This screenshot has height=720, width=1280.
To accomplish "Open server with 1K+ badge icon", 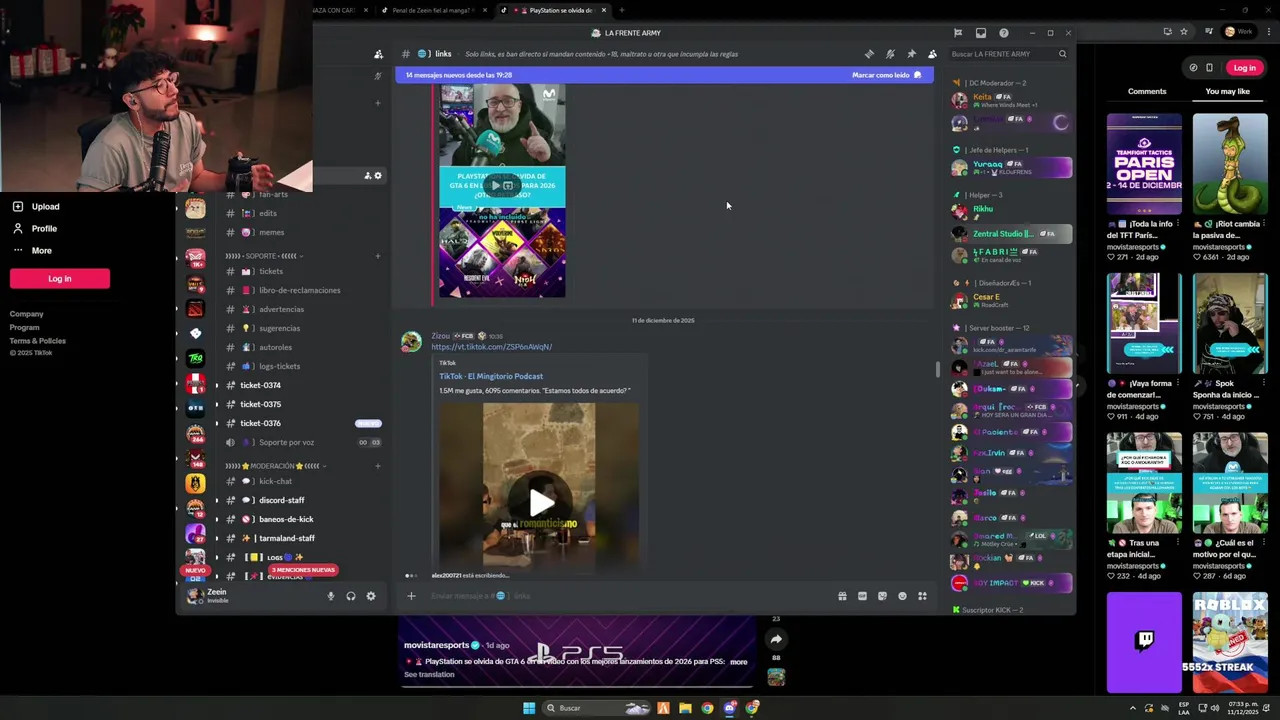I will point(195,259).
